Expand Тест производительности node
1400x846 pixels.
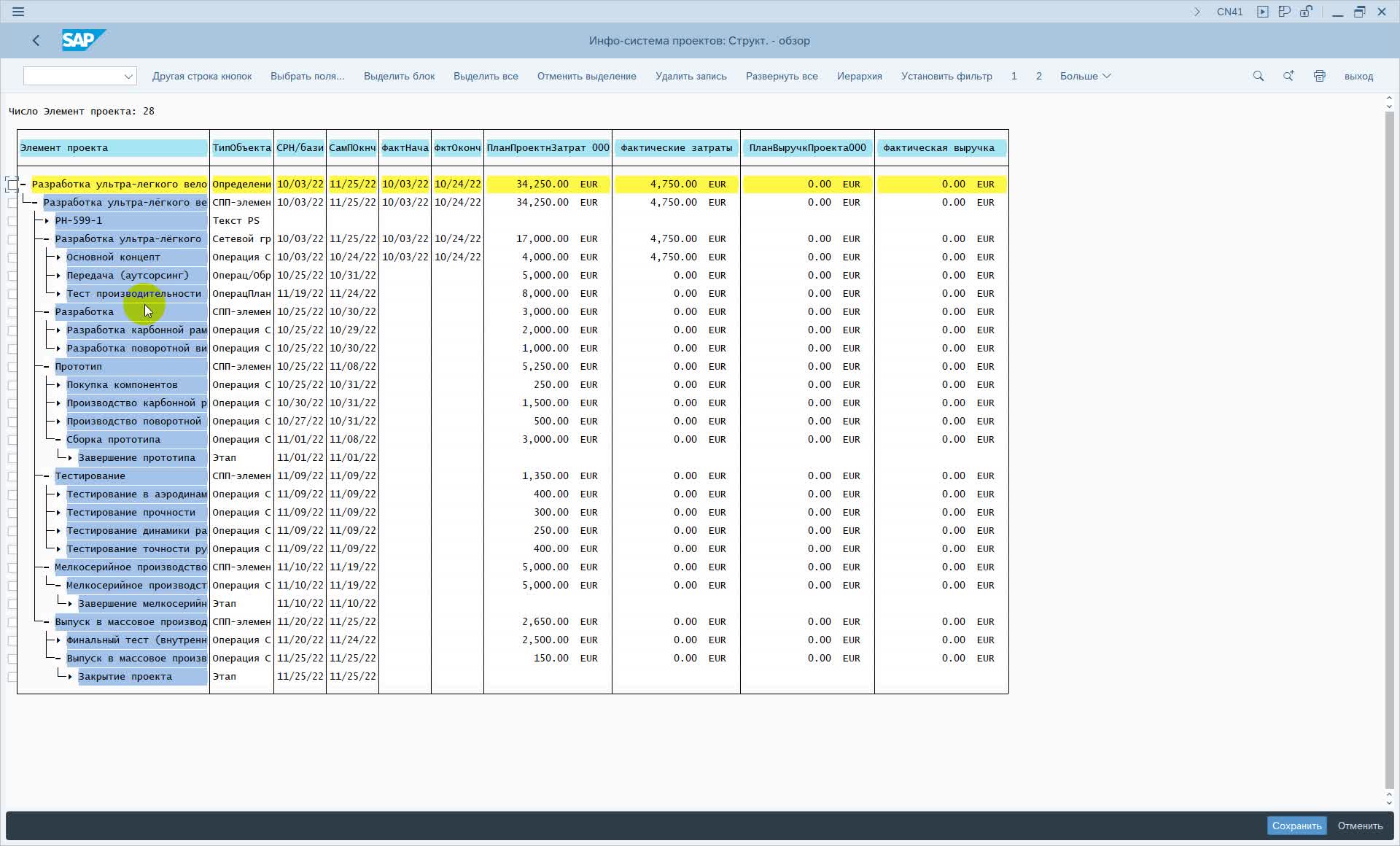coord(58,293)
